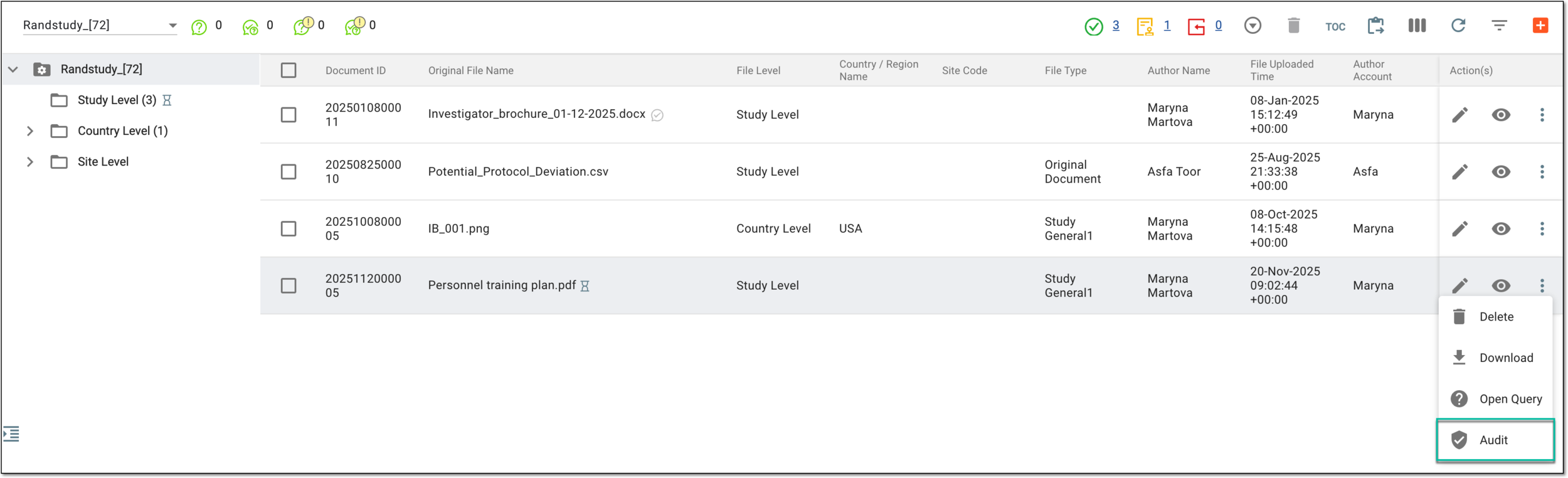This screenshot has width=1568, height=478.
Task: Expand the Country Level (1) folder
Action: tap(29, 130)
